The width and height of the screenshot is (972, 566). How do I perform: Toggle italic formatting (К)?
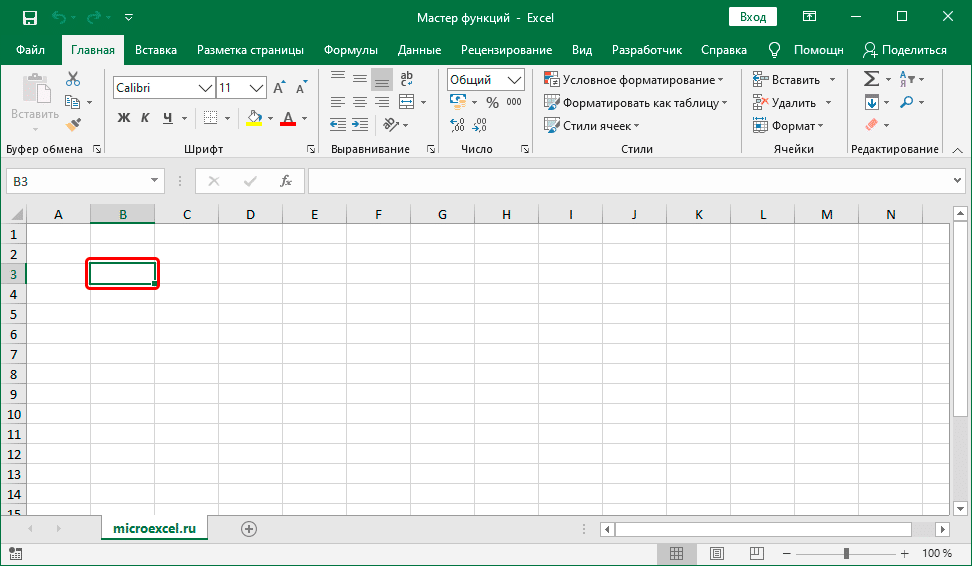pyautogui.click(x=144, y=118)
